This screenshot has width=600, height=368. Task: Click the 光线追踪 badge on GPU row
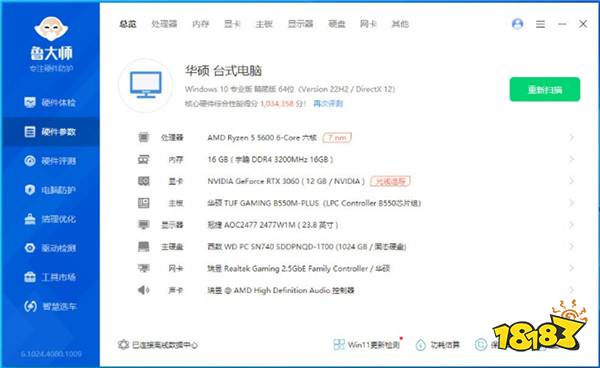coord(390,181)
